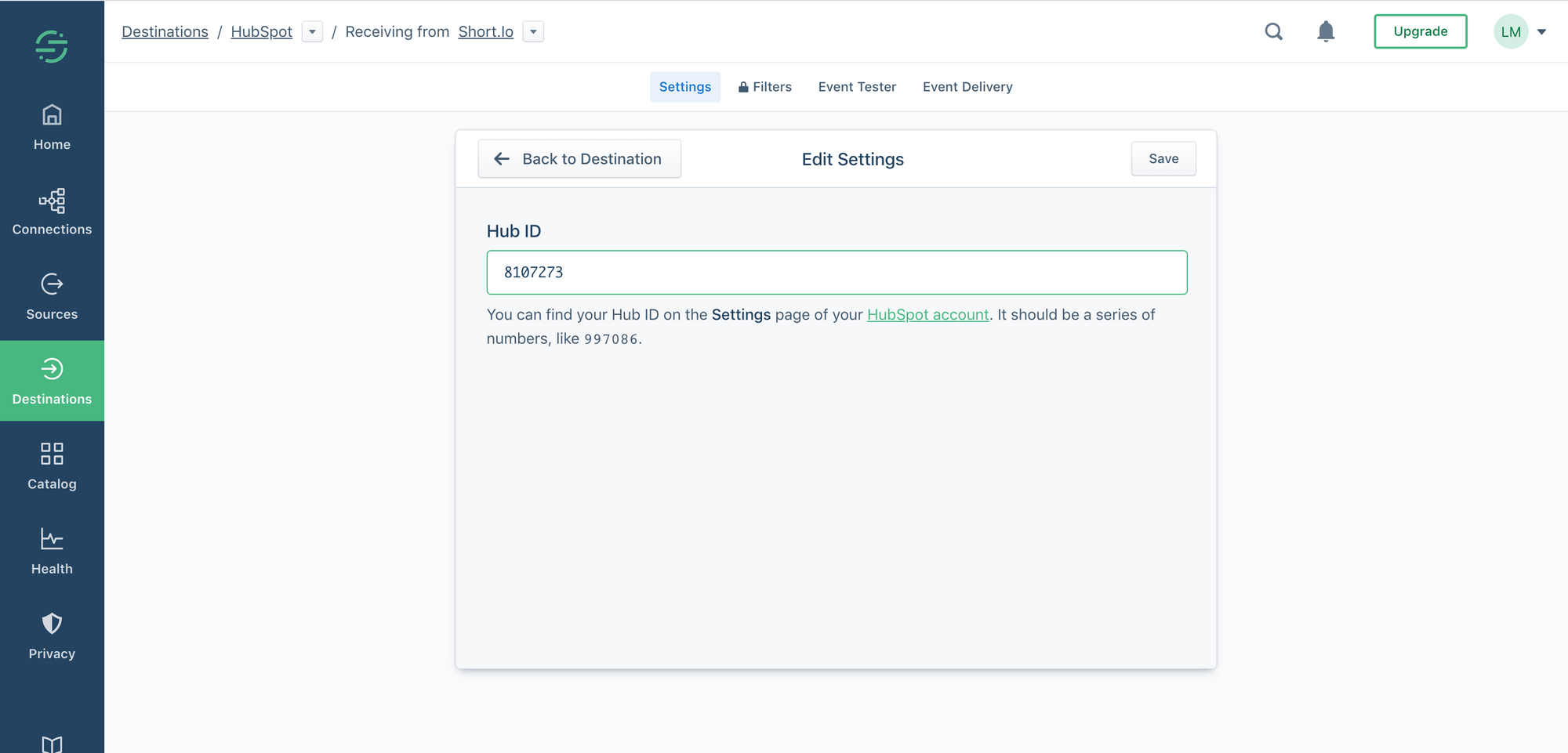
Task: Click the Segment logo at top left
Action: pyautogui.click(x=52, y=45)
